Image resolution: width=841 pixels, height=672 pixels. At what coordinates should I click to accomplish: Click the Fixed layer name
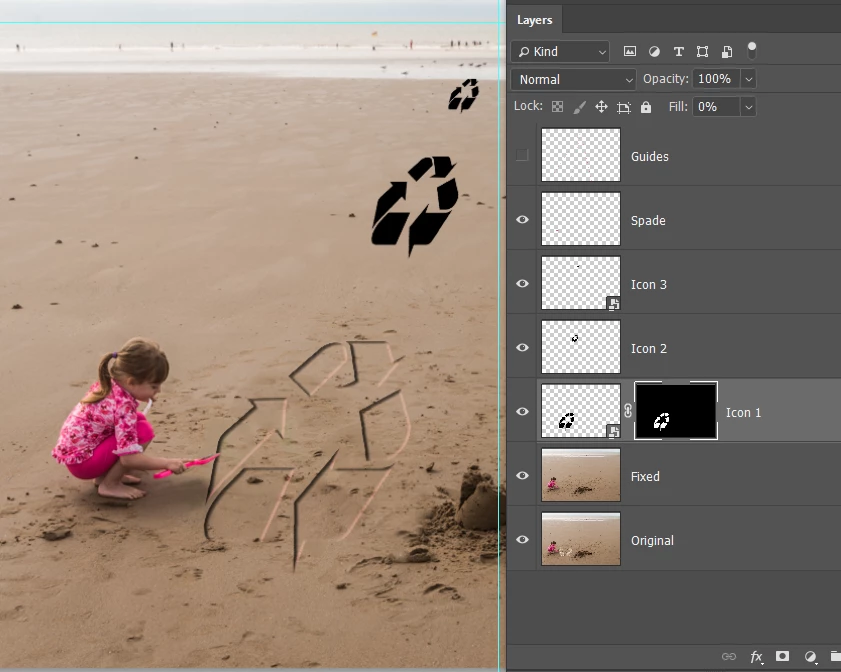645,476
